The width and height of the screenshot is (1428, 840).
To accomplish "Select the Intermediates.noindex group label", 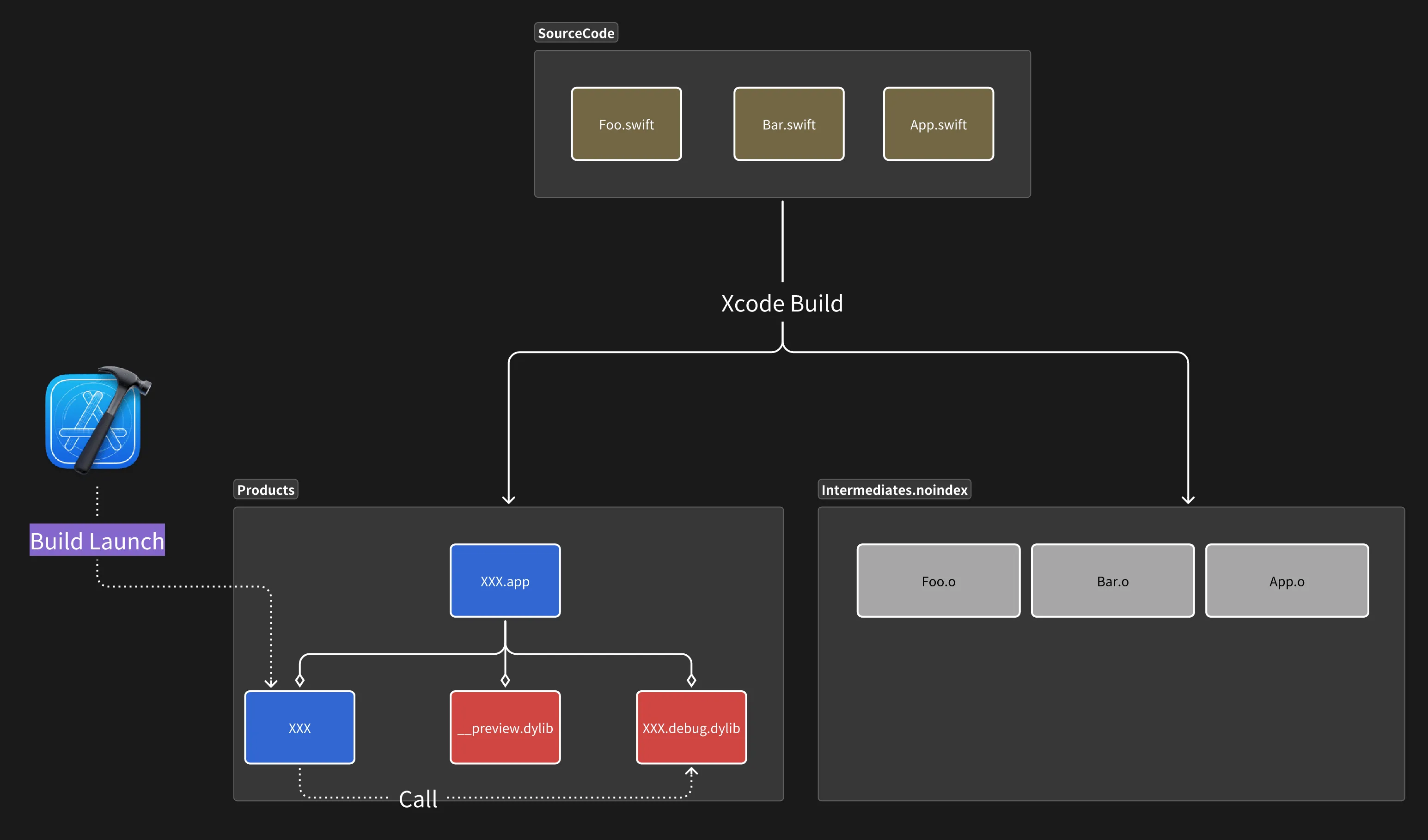I will coord(894,489).
